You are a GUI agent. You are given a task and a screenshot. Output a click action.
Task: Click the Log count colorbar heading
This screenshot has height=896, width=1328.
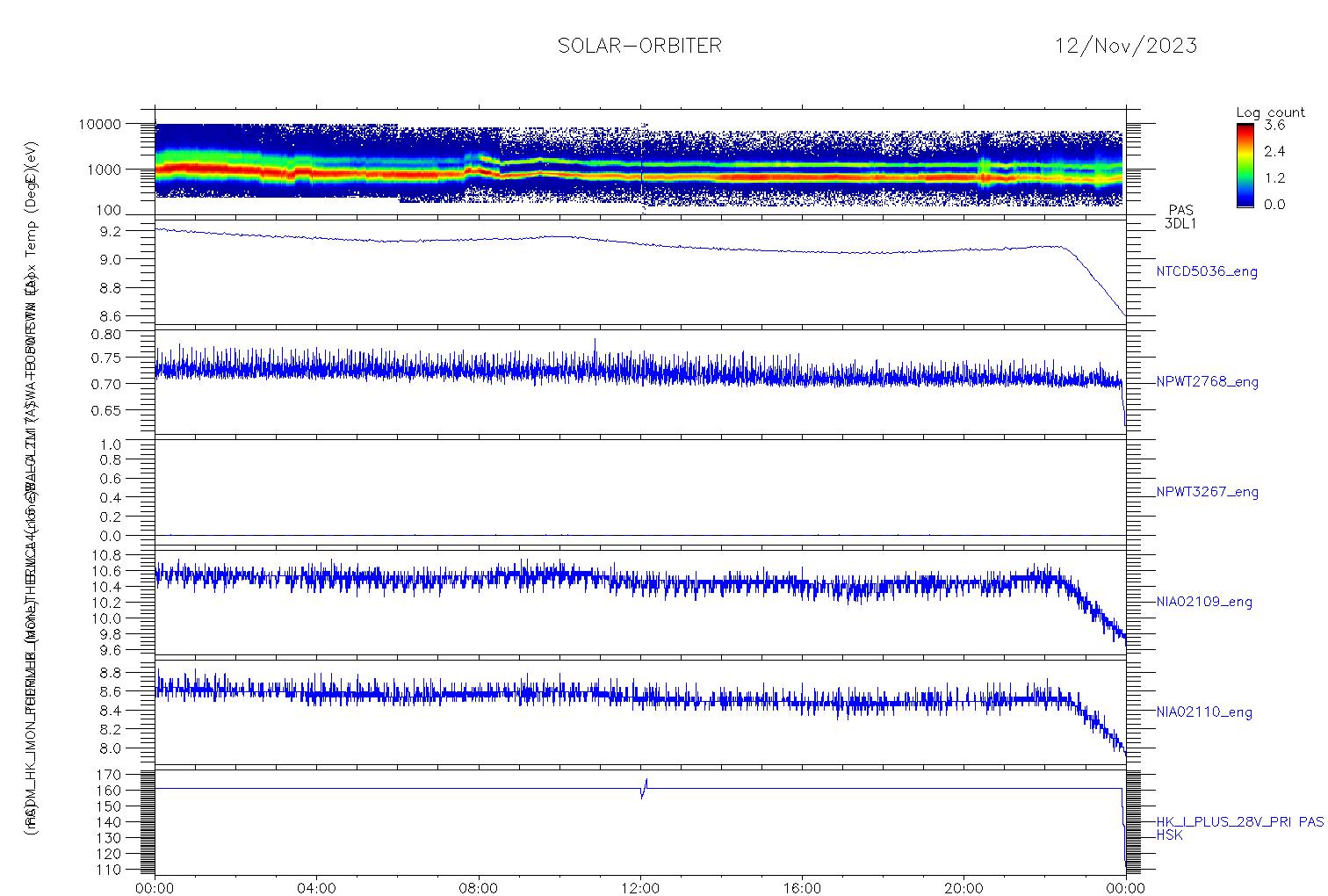pos(1270,112)
